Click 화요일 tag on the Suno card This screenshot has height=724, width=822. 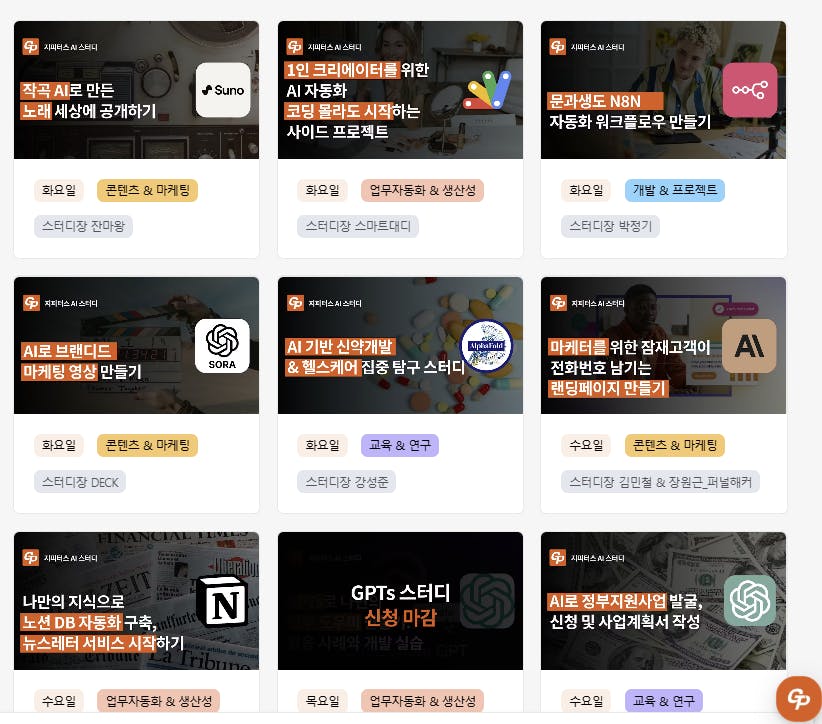(59, 190)
